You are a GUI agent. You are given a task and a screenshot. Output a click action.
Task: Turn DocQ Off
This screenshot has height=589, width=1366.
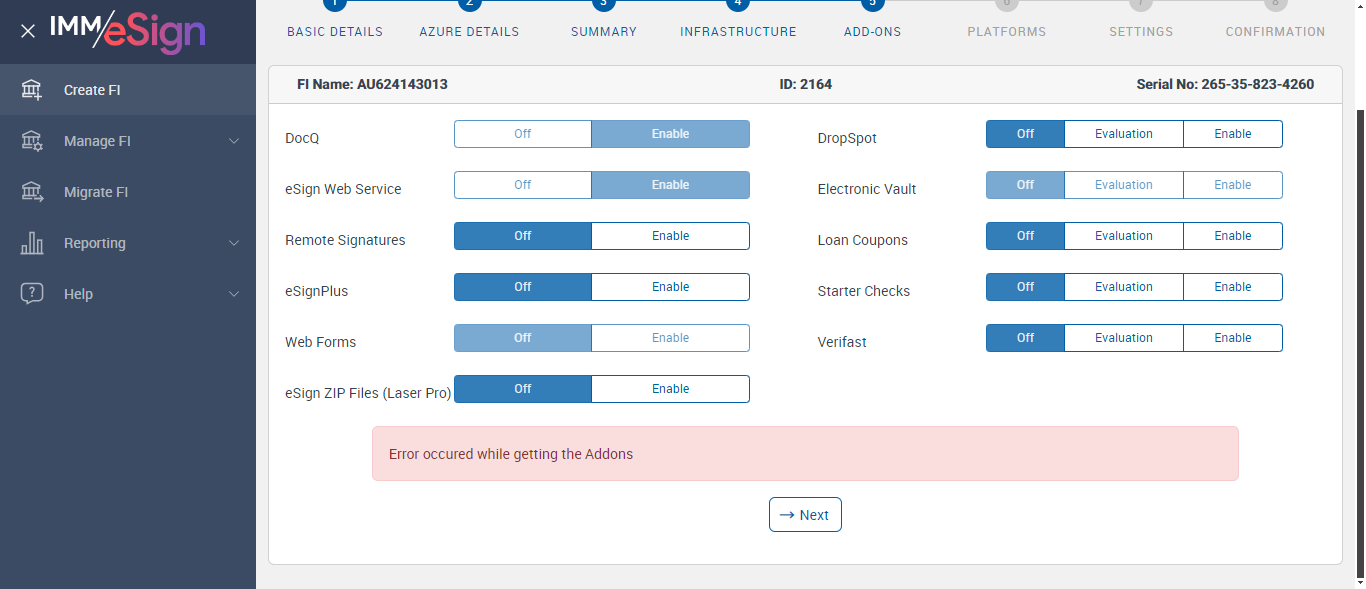pyautogui.click(x=522, y=134)
